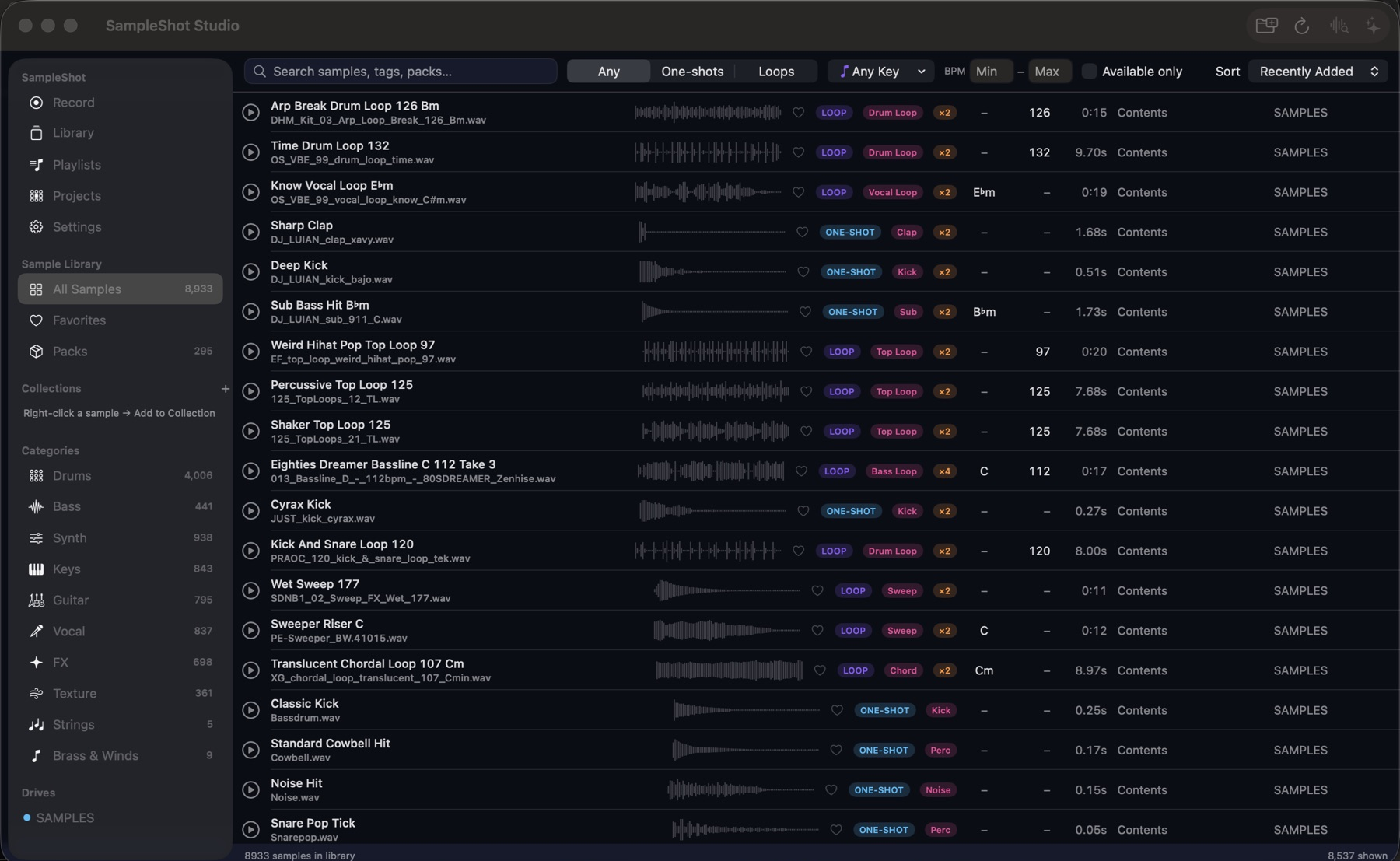
Task: Select All Samples in sidebar
Action: 120,289
